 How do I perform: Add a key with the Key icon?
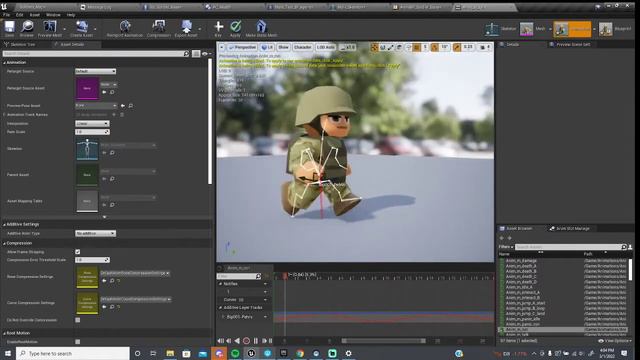pos(218,28)
